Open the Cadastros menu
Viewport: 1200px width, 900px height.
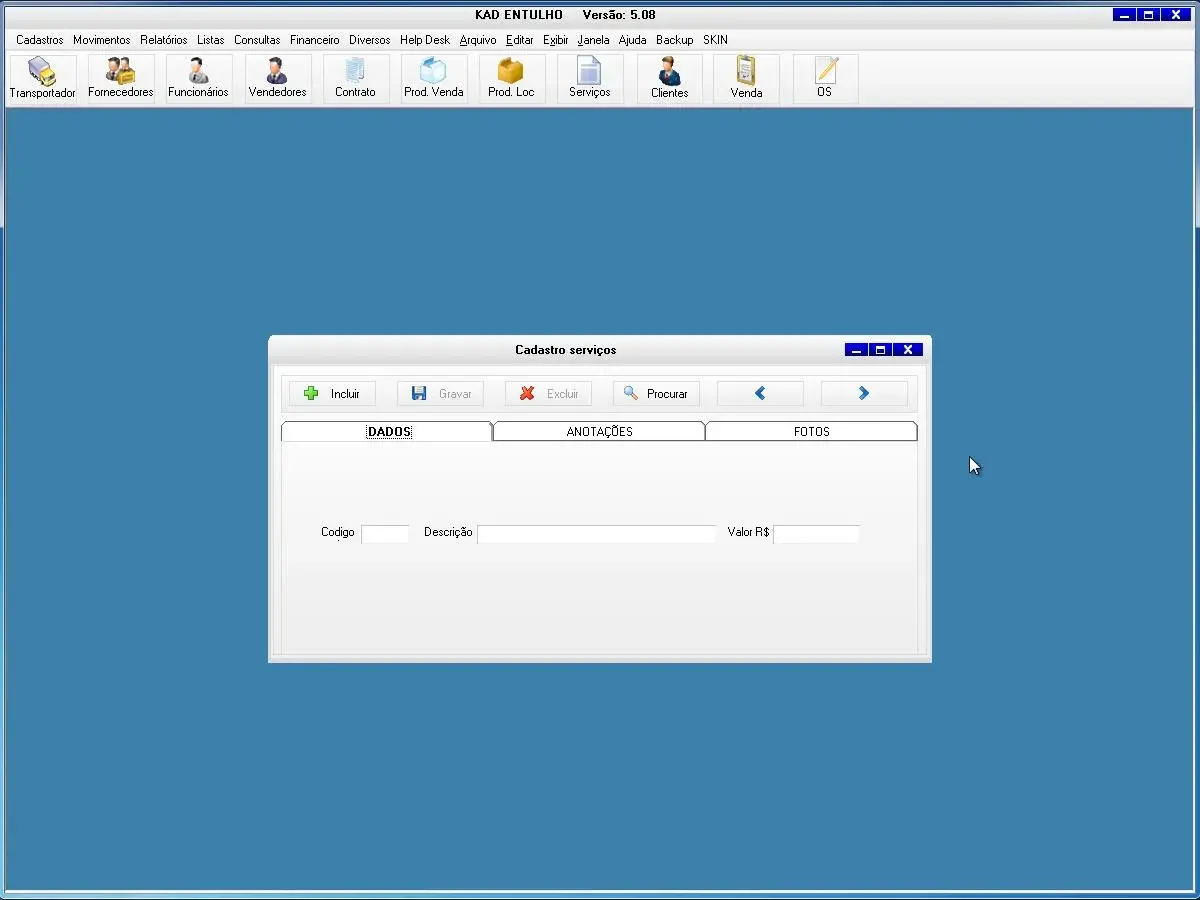pyautogui.click(x=40, y=40)
